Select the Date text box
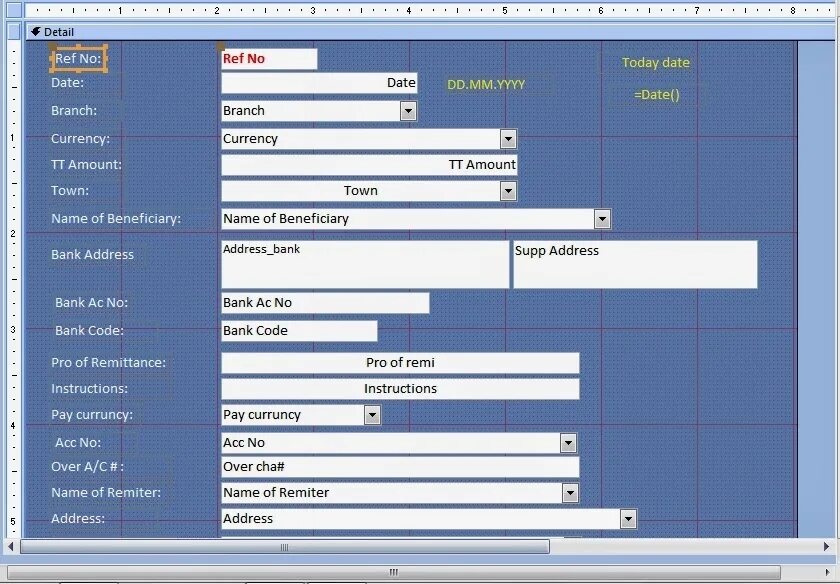 319,83
